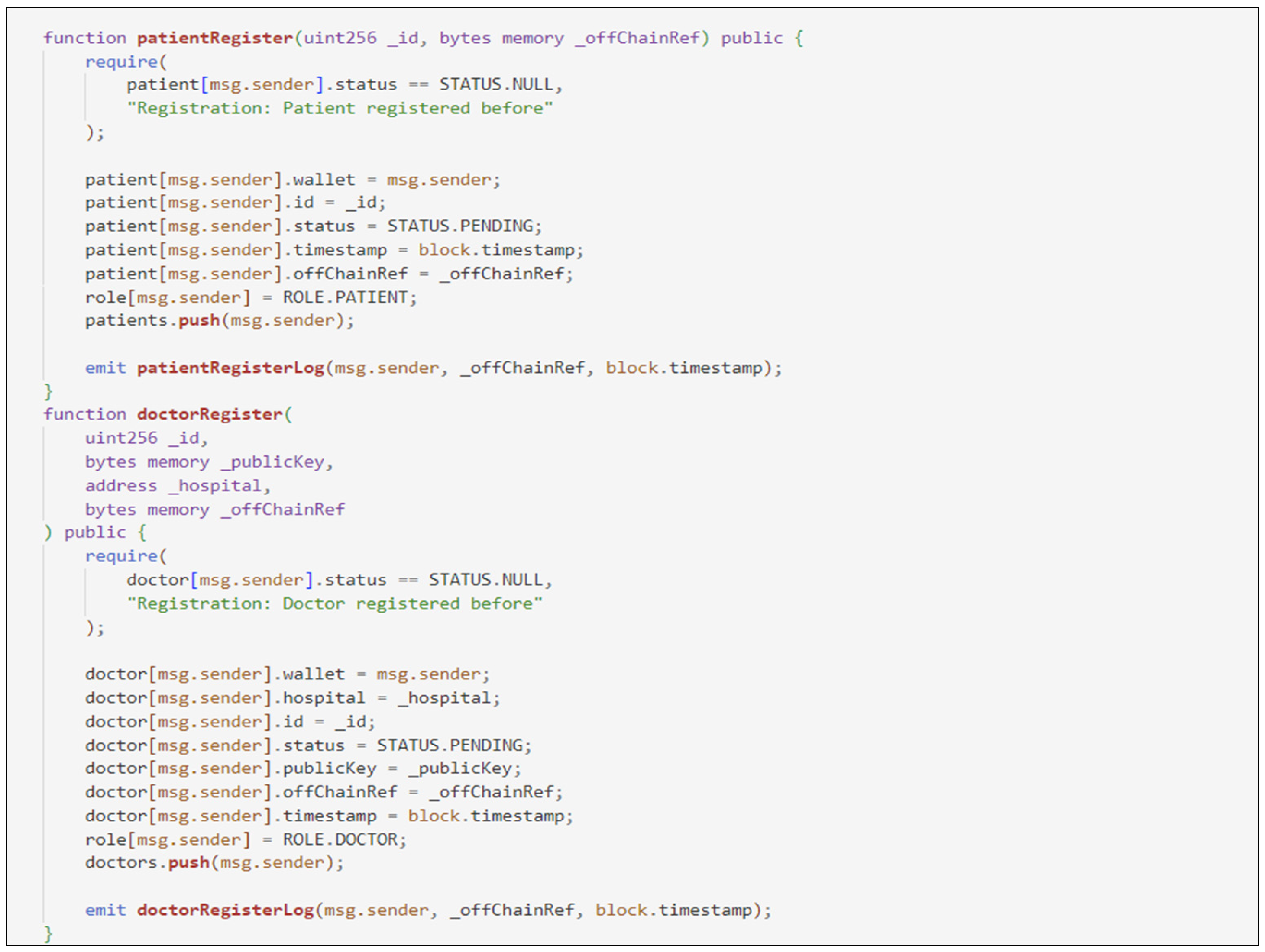The height and width of the screenshot is (952, 1265).
Task: Click closing brace of the patientRegister function
Action: coord(48,392)
